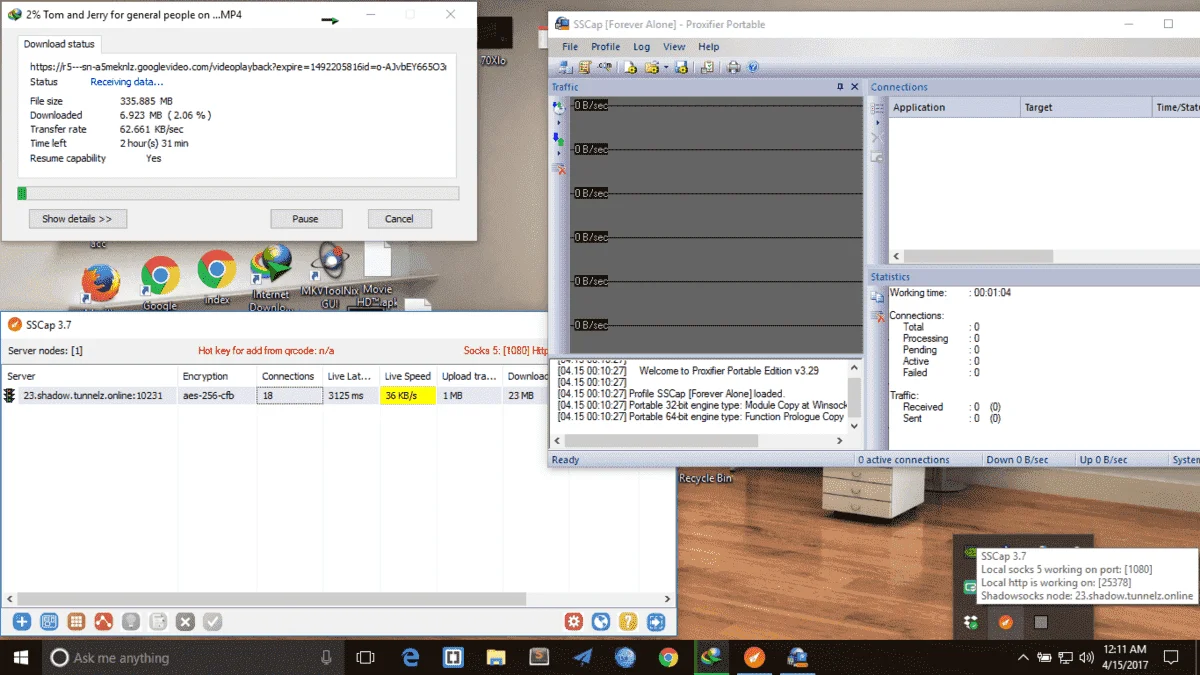Click the save profile icon in Proxifier toolbar
Screen dimensions: 1200x675
click(682, 67)
